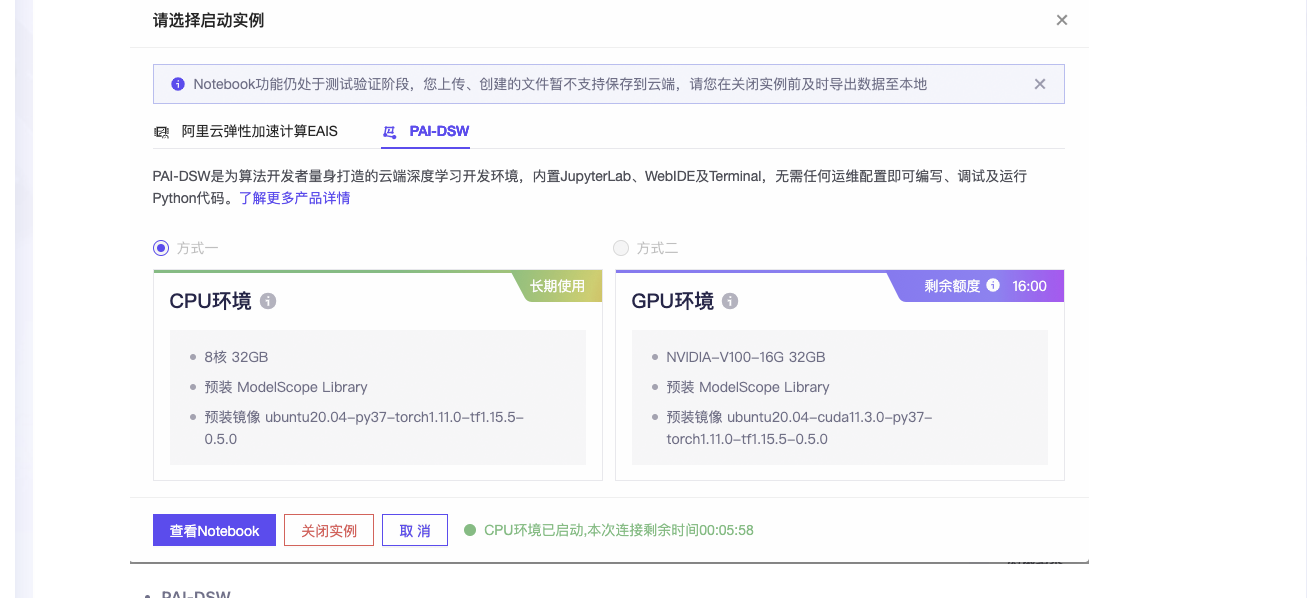Click the PAI-DSW tab icon
Image resolution: width=1307 pixels, height=598 pixels.
click(390, 132)
